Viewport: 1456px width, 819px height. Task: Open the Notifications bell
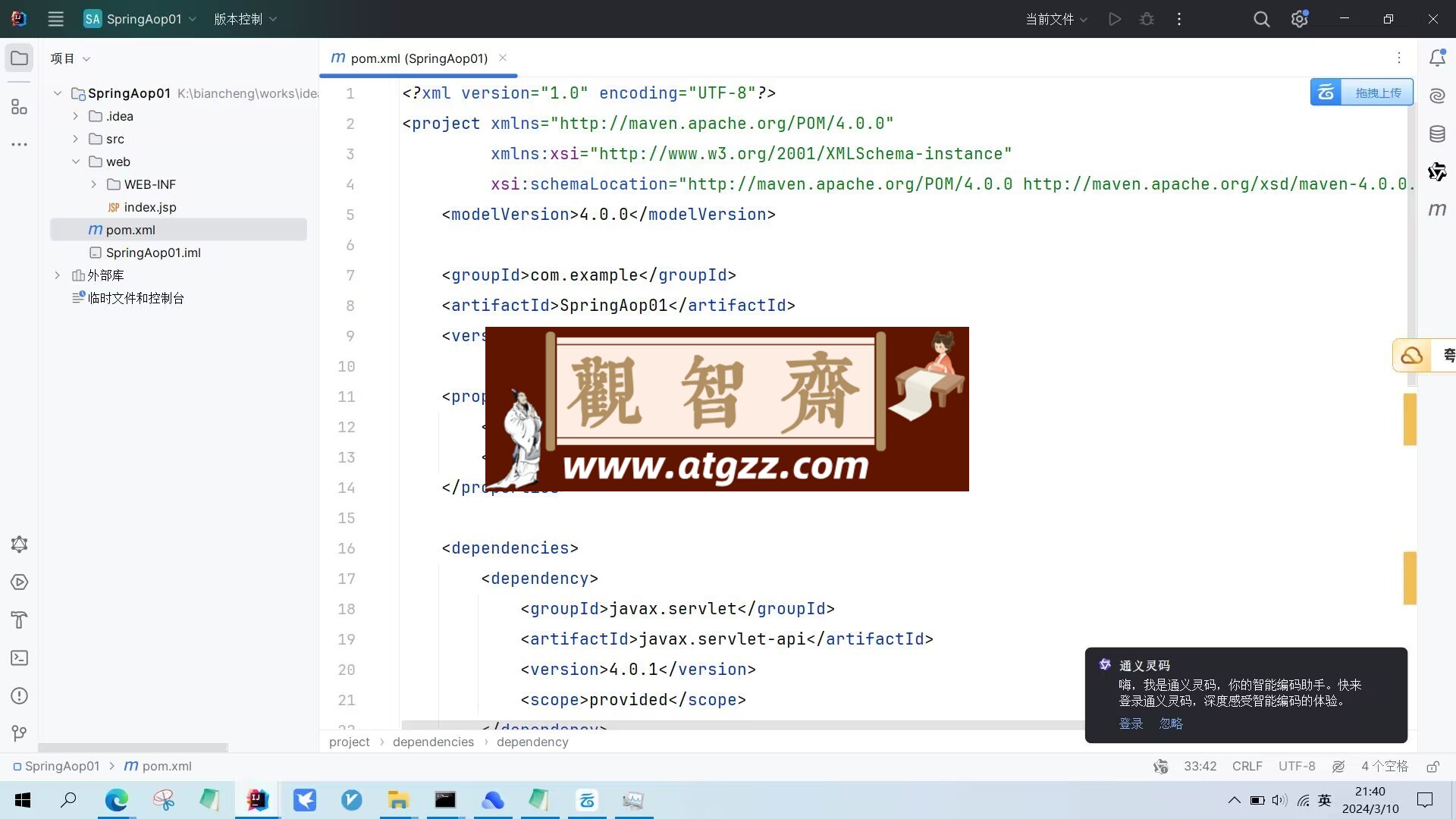[x=1437, y=58]
